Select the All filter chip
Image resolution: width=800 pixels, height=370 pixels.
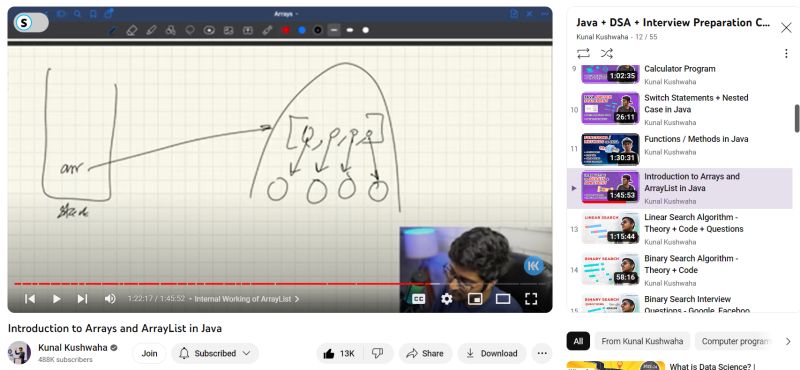click(578, 341)
